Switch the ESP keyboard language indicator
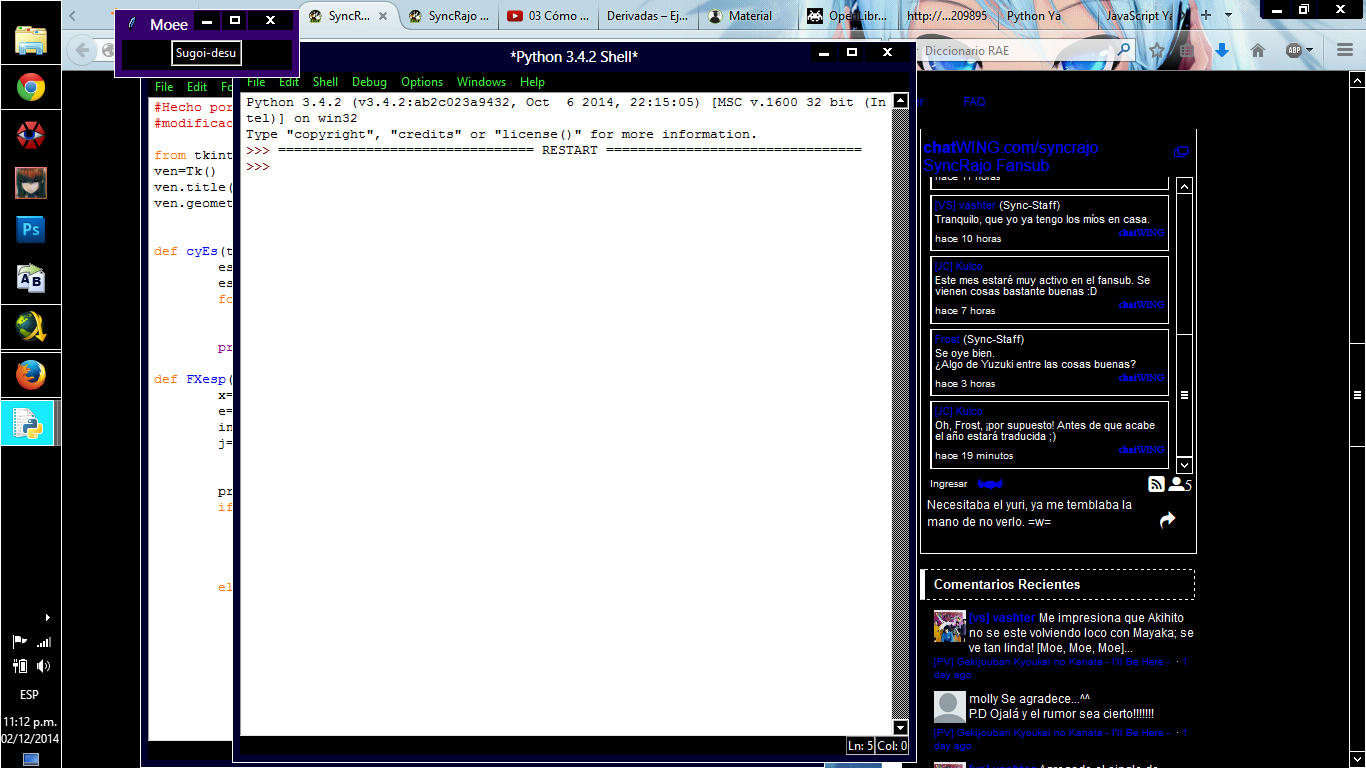The width and height of the screenshot is (1366, 768). pyautogui.click(x=30, y=694)
